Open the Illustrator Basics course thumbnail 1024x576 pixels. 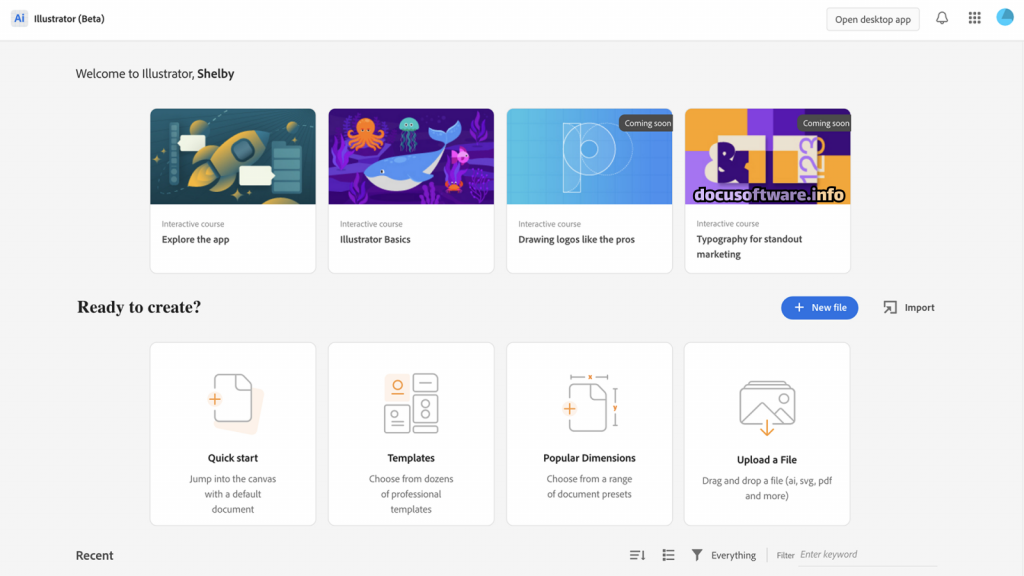click(x=411, y=157)
